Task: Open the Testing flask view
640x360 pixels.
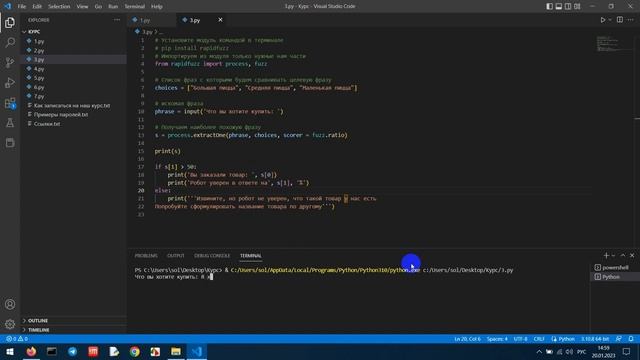Action: coord(10,122)
